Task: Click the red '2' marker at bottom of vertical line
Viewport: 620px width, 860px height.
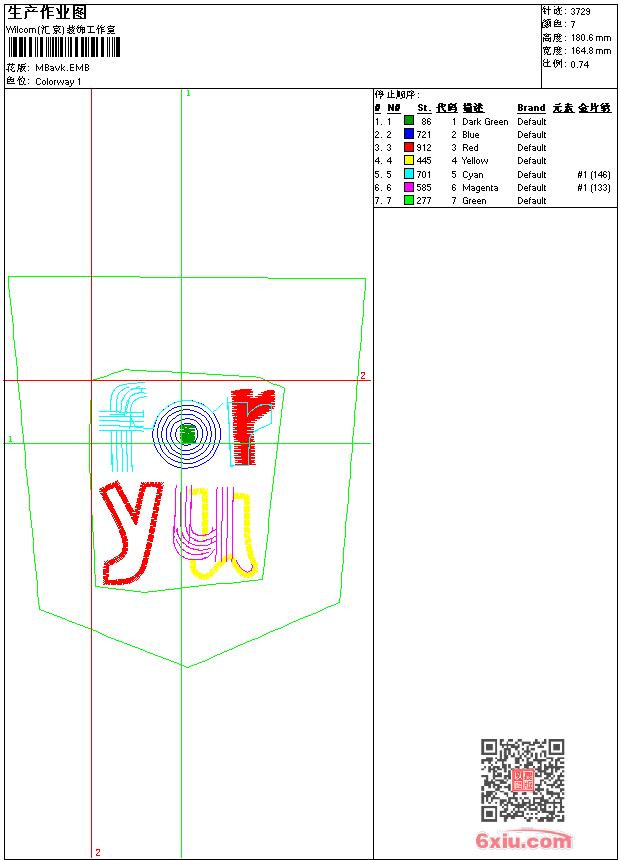Action: [x=98, y=852]
